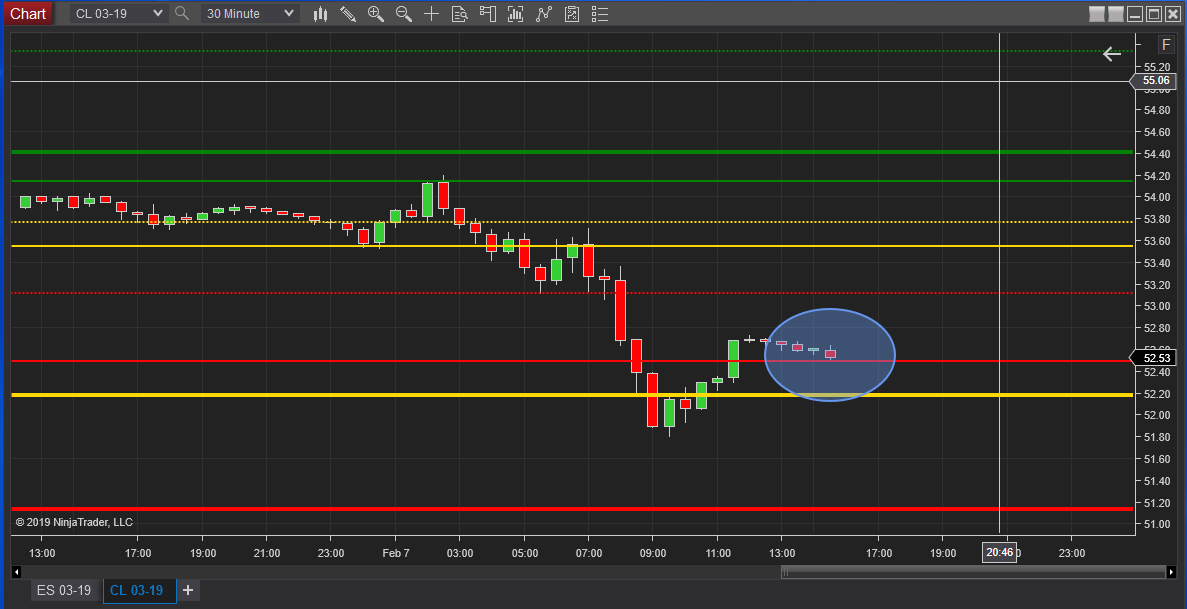This screenshot has width=1187, height=609.
Task: Toggle the Chart Trader panel icon
Action: point(488,14)
